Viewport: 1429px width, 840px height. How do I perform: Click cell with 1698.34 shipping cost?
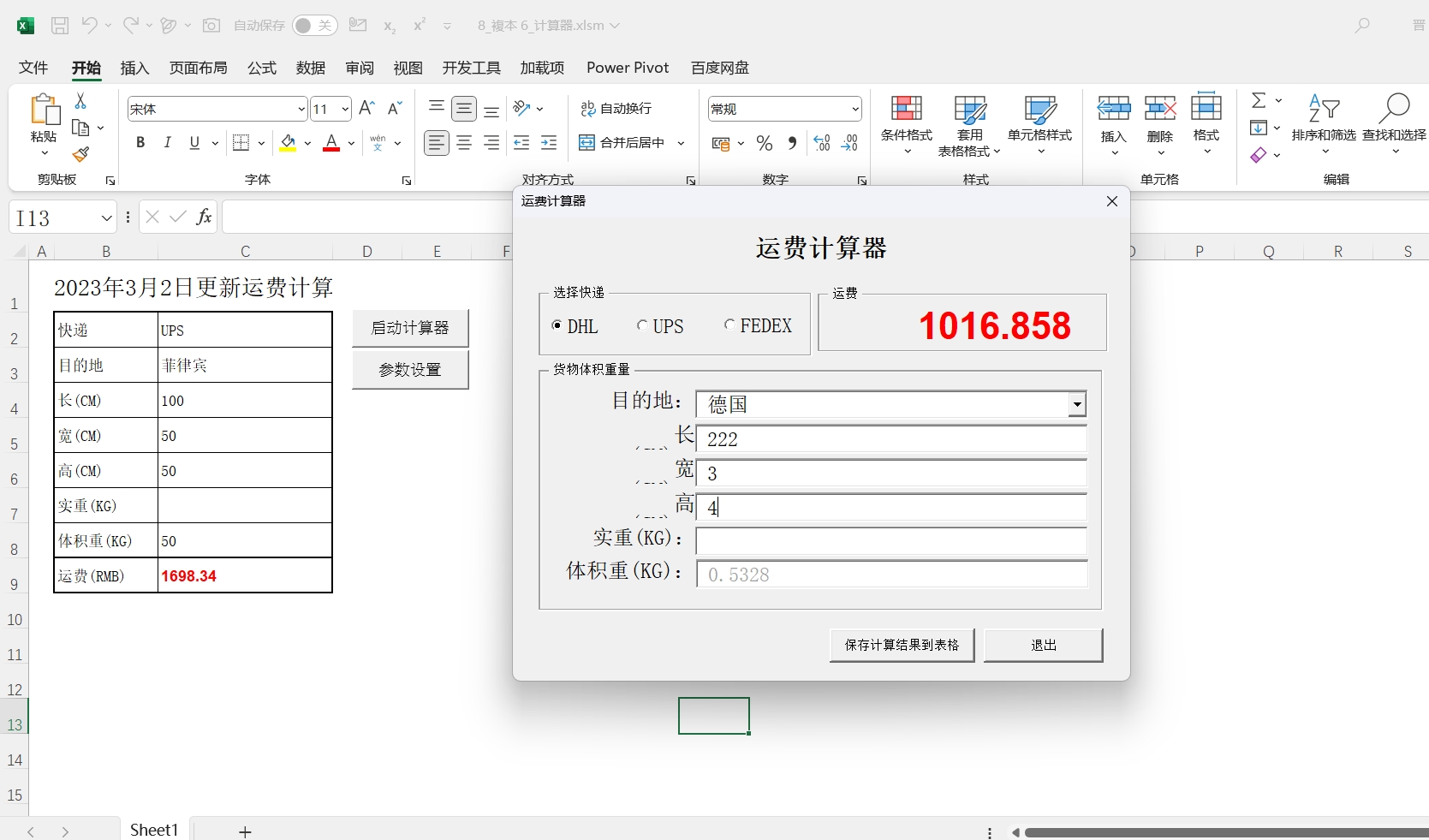tap(245, 575)
